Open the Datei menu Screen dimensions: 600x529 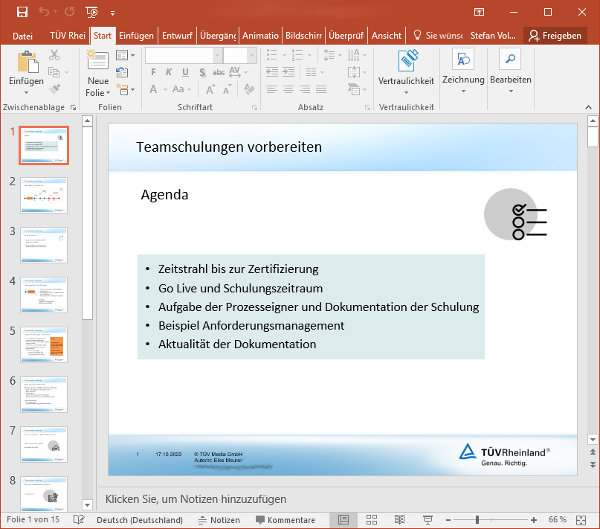pyautogui.click(x=22, y=35)
